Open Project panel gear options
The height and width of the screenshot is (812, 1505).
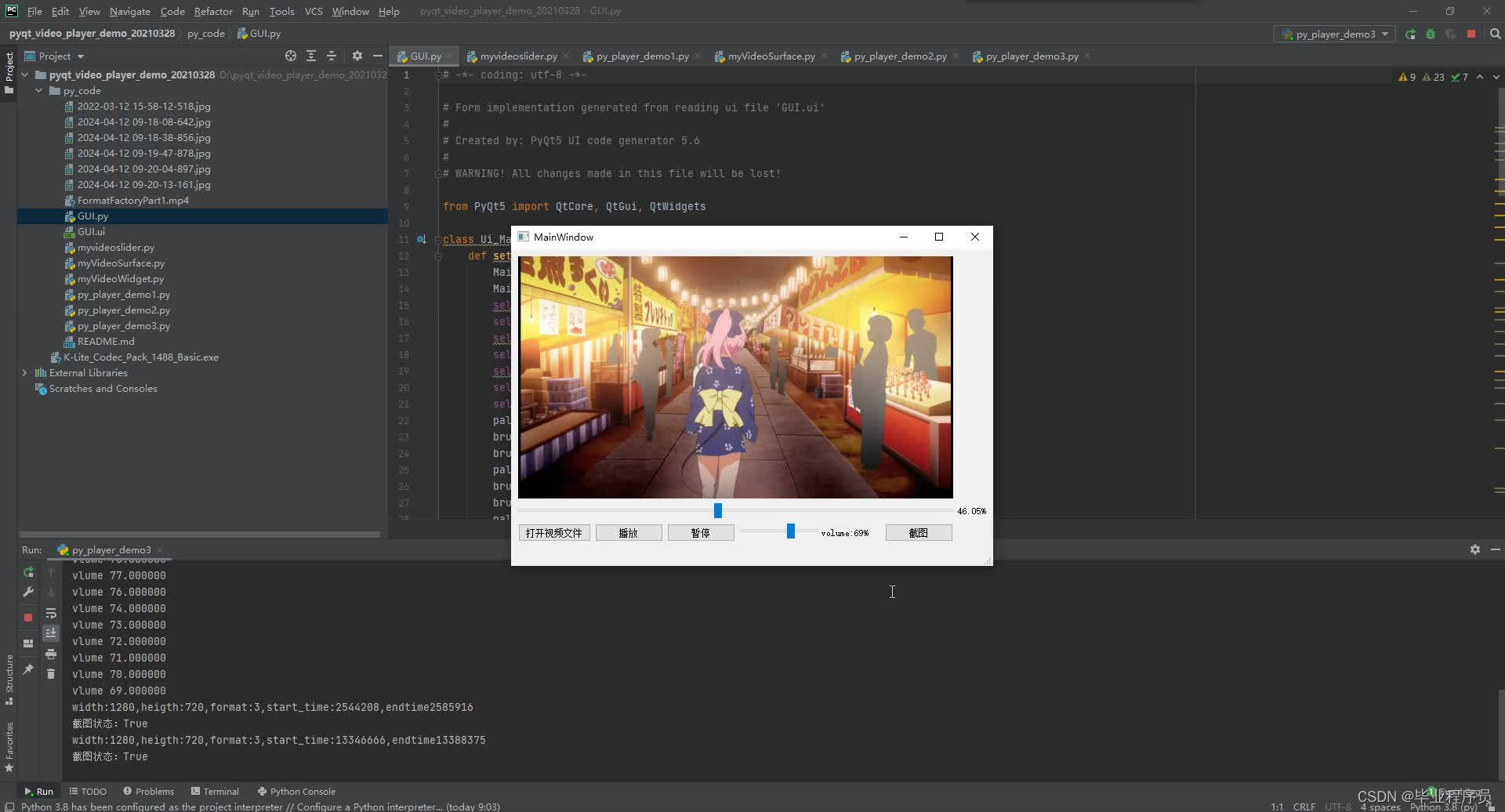[357, 56]
